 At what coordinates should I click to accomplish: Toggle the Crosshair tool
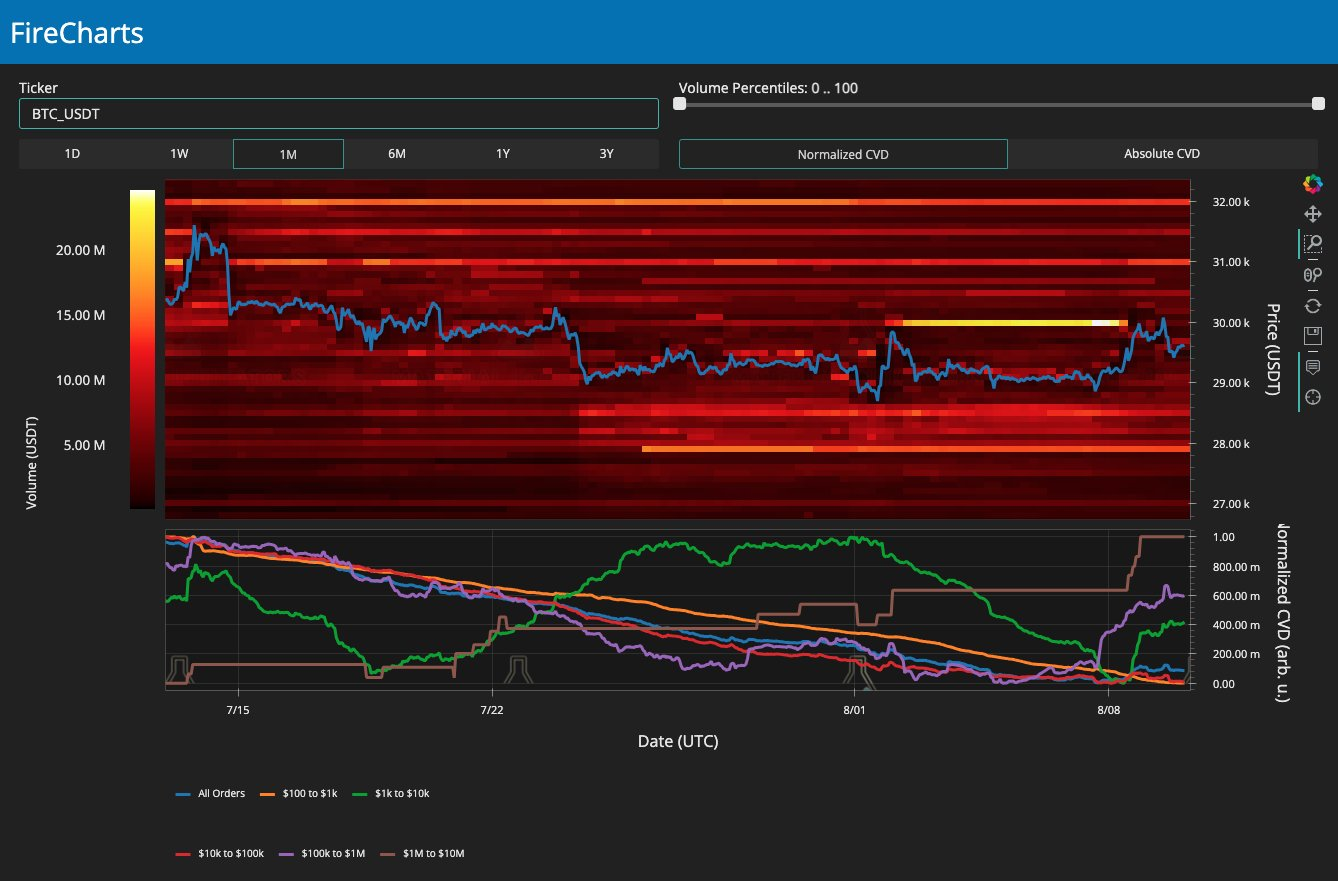pos(1313,396)
